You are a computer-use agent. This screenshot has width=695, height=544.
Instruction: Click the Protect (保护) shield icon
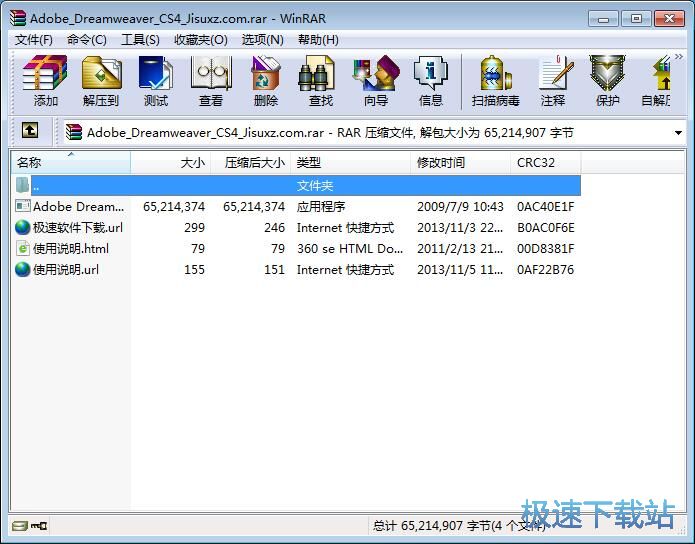607,81
